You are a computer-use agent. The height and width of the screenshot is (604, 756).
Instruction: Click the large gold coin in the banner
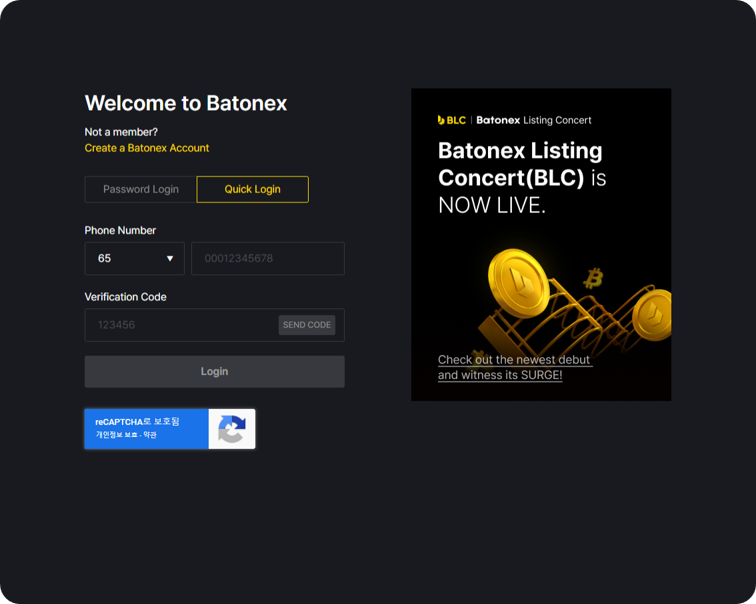click(x=518, y=283)
